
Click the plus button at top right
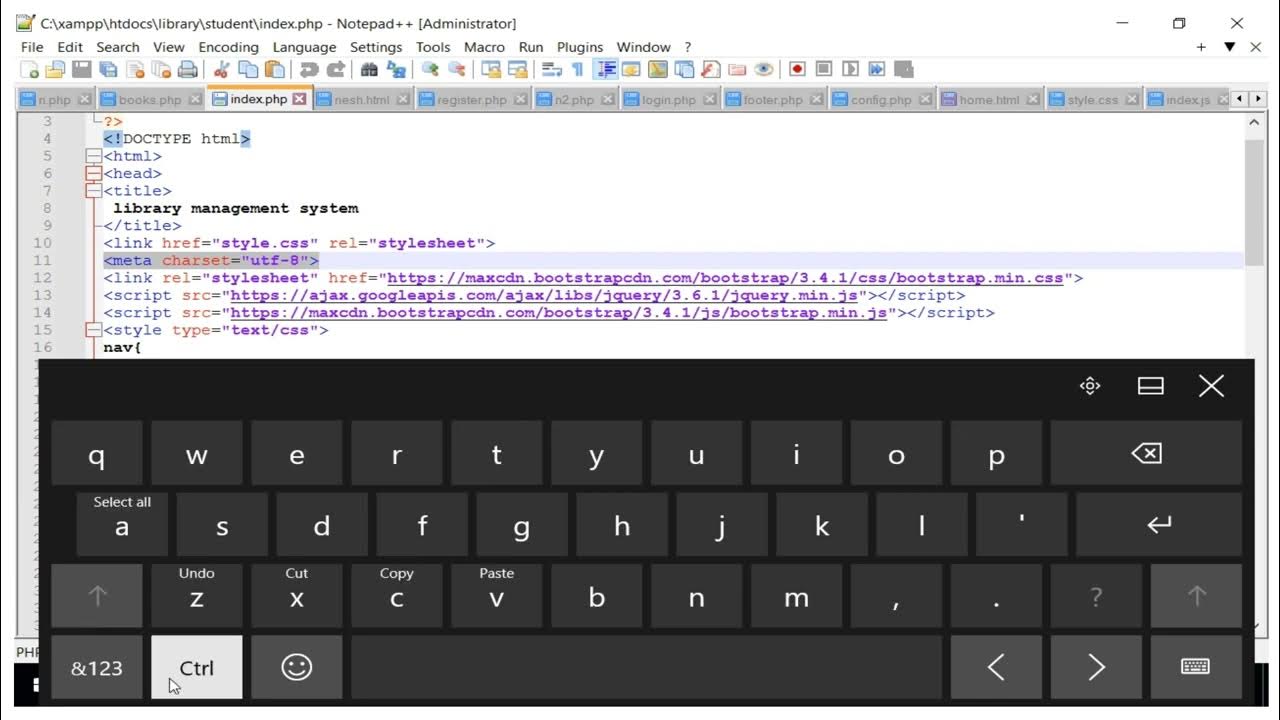pos(1202,47)
